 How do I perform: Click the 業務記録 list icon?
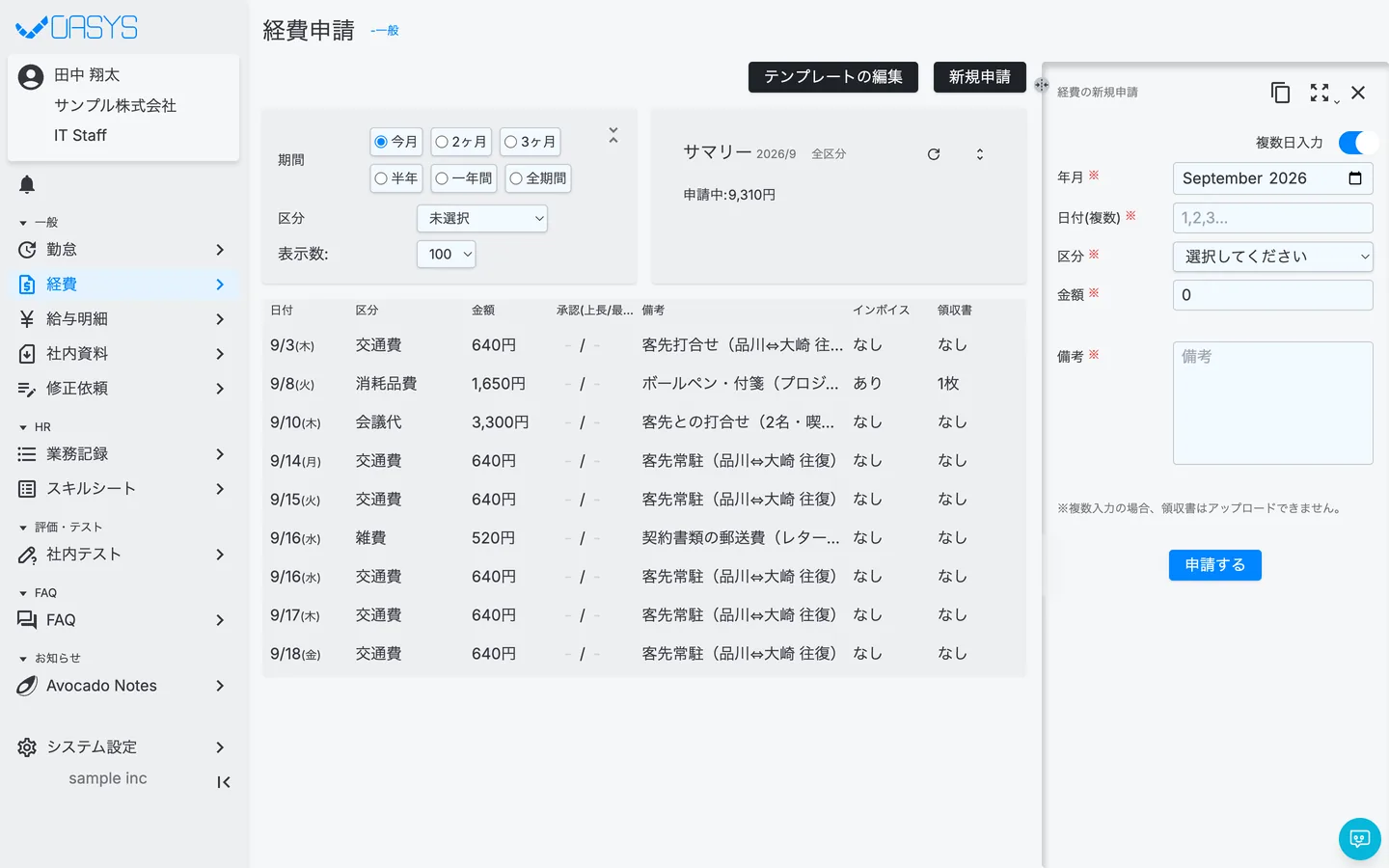(27, 454)
